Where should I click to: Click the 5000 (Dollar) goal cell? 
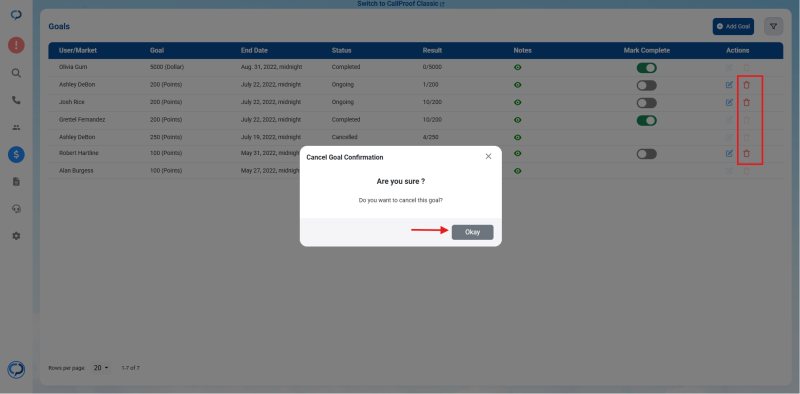[x=167, y=67]
